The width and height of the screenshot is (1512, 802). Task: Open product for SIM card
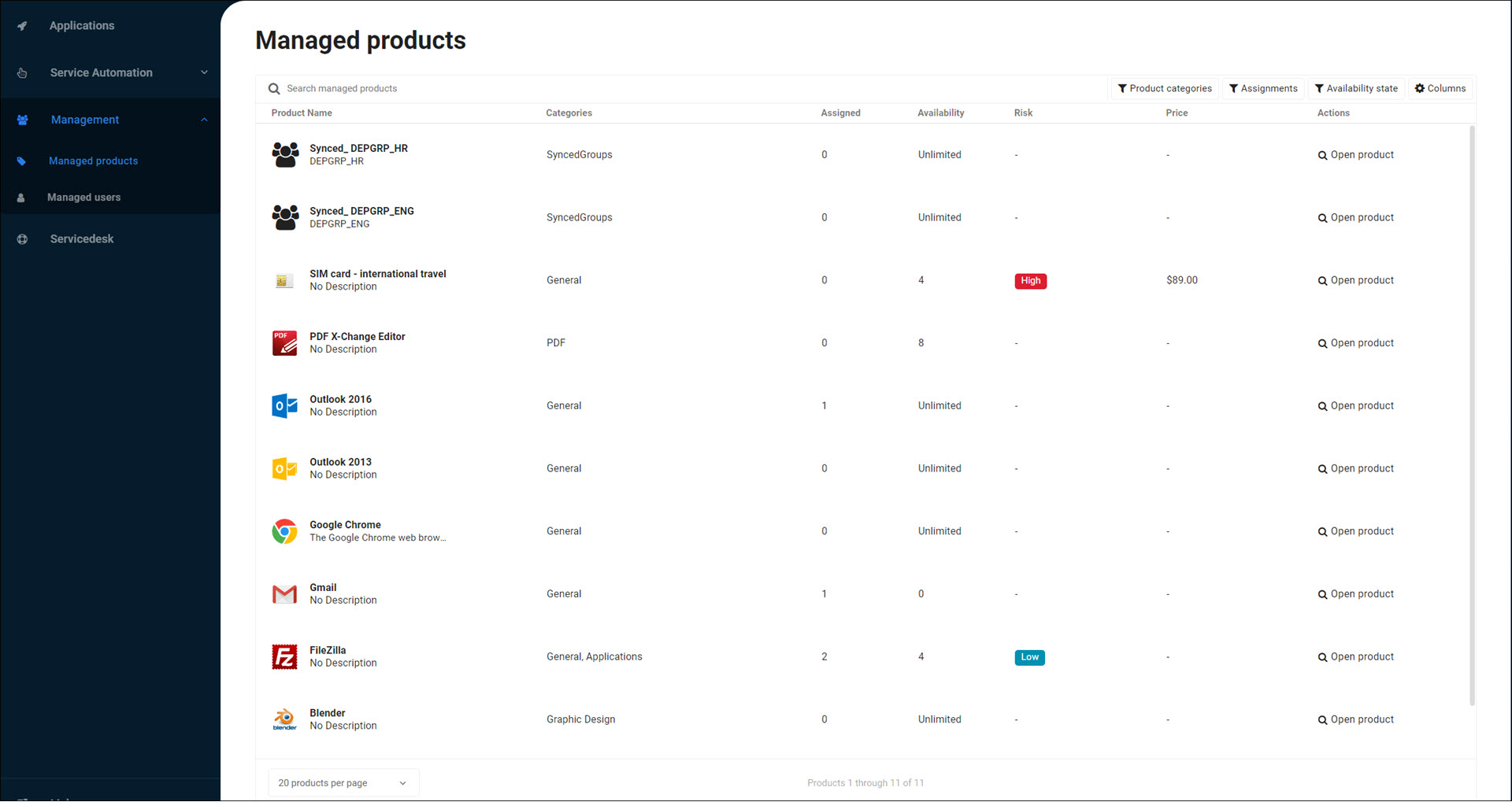click(1355, 280)
